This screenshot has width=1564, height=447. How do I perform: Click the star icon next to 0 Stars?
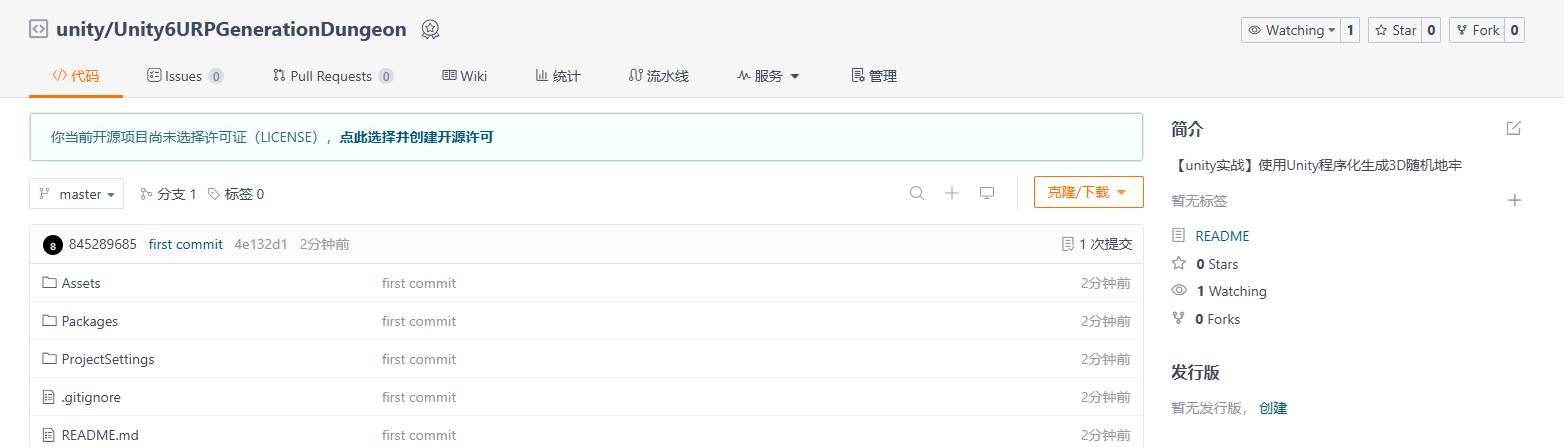coord(1179,264)
